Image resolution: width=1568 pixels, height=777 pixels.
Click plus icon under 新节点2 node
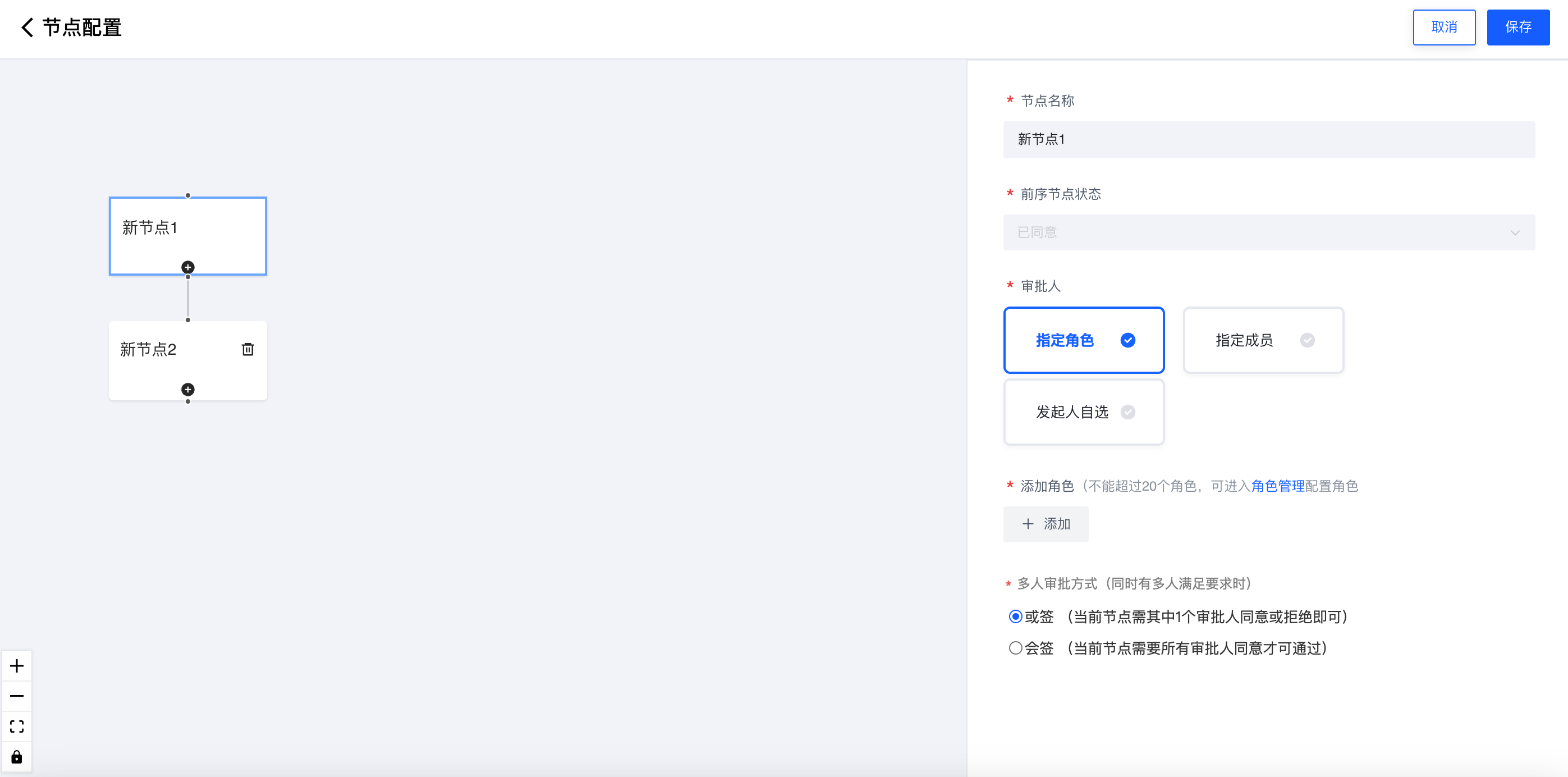point(188,390)
